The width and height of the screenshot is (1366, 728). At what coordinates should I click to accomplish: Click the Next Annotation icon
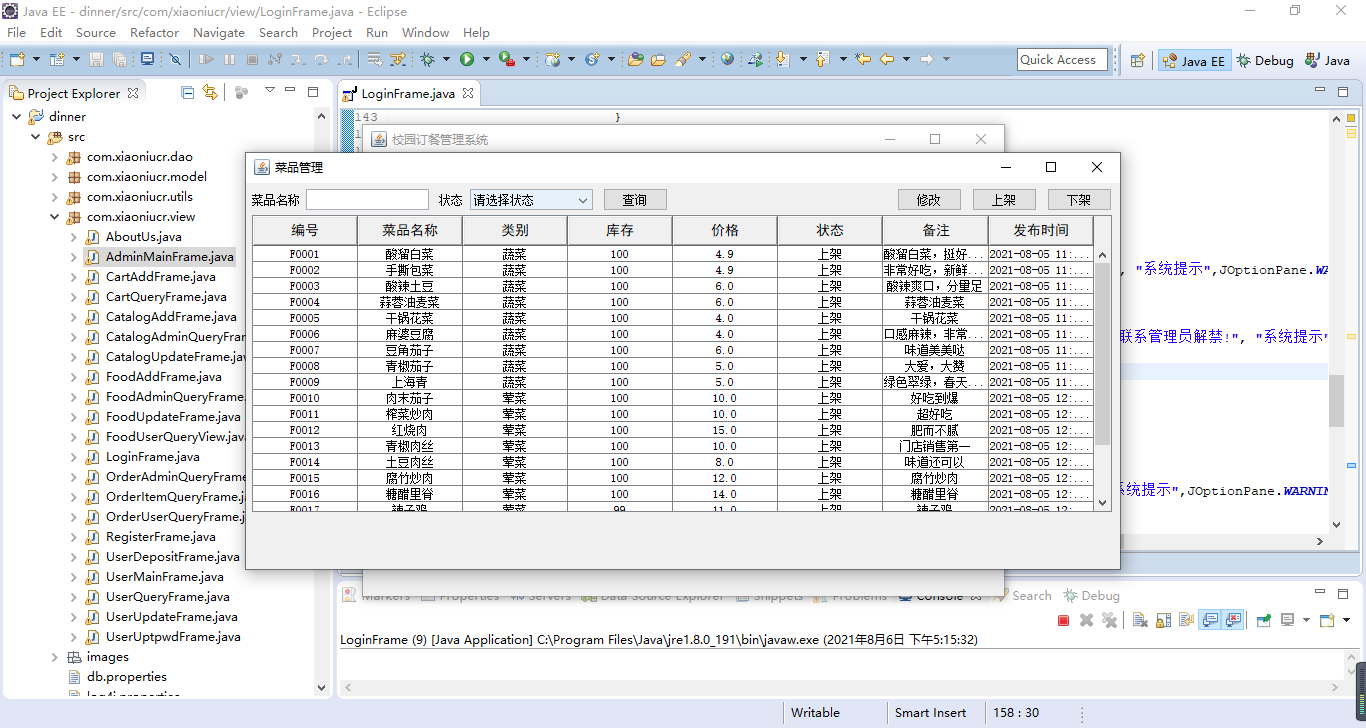coord(782,59)
